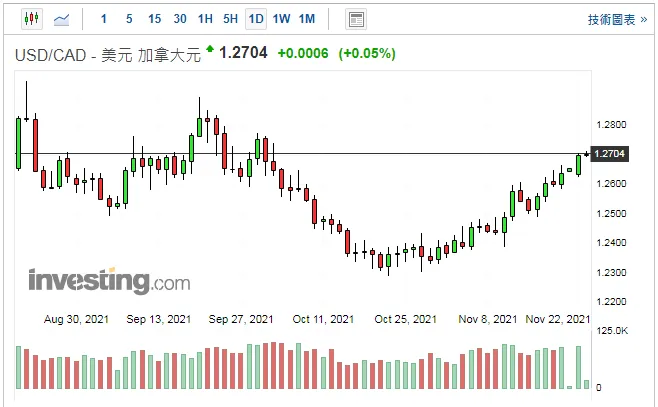Image resolution: width=658 pixels, height=407 pixels.
Task: Choose the 1H timeframe
Action: tap(205, 19)
